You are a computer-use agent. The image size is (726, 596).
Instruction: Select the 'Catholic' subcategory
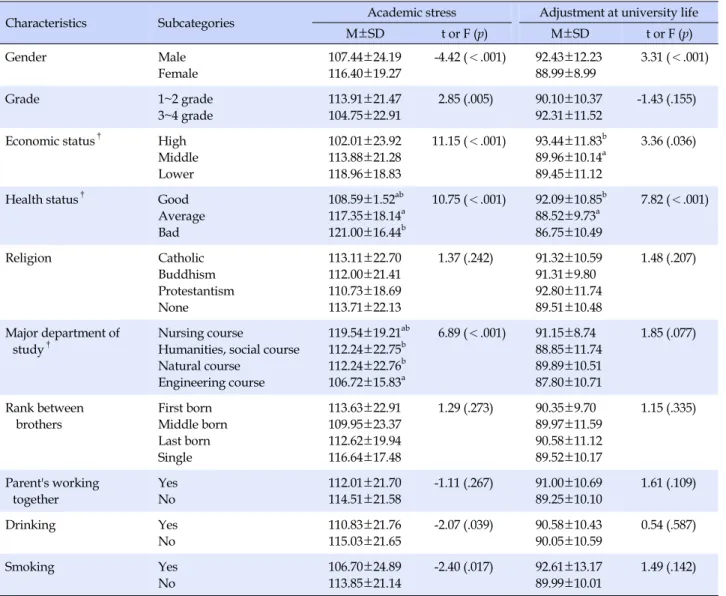click(181, 258)
